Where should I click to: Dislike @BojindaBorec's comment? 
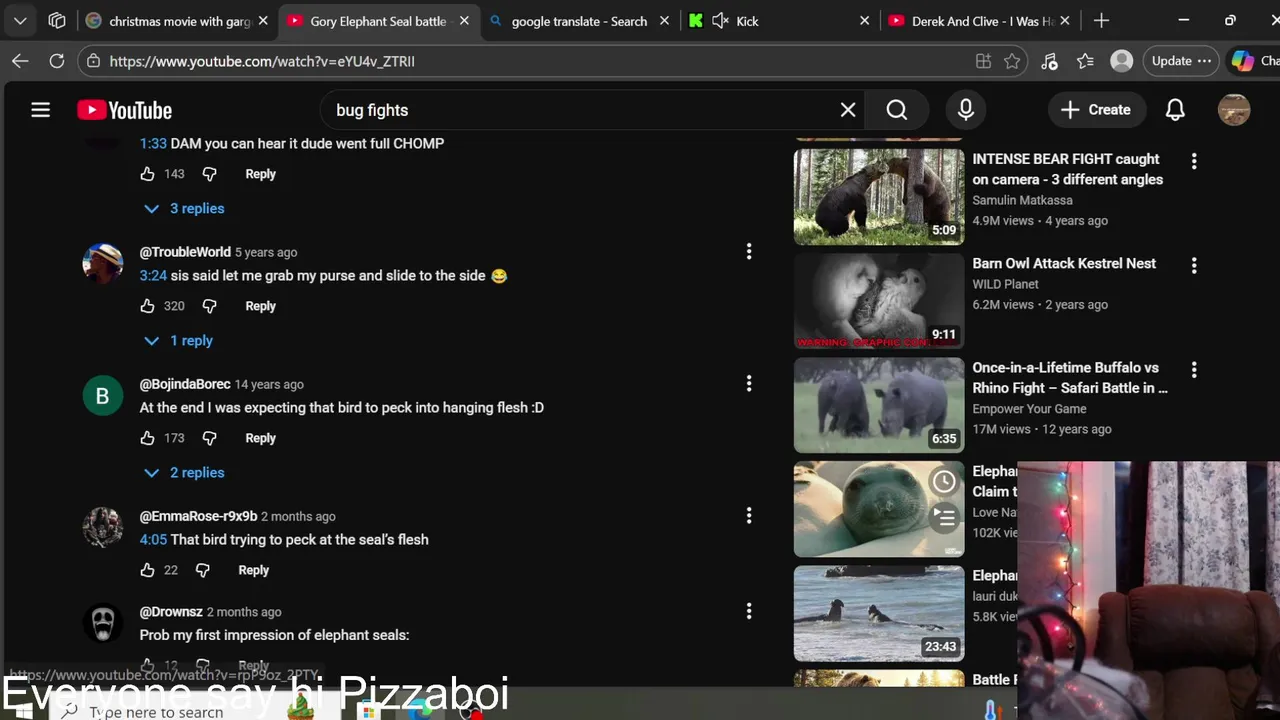(209, 438)
